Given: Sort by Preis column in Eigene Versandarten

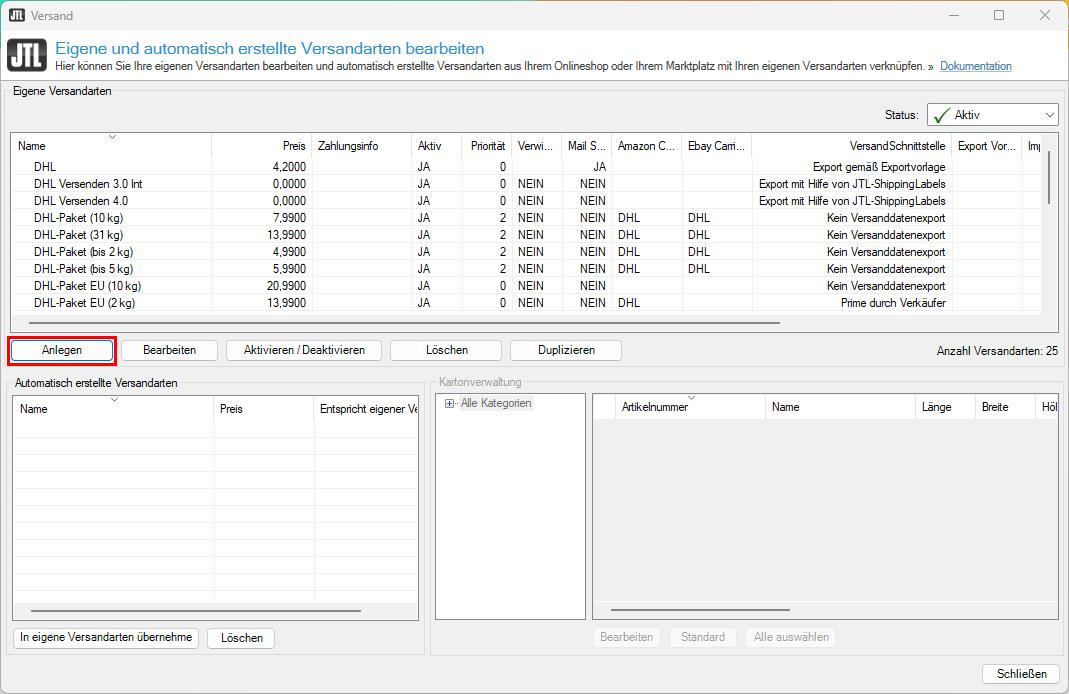Looking at the screenshot, I should [262, 146].
